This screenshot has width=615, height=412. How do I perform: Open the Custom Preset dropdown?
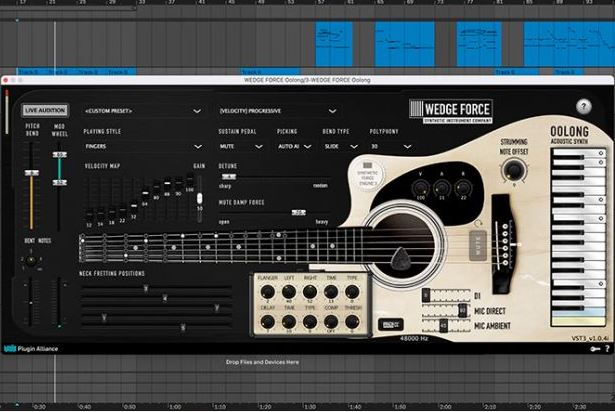coord(143,111)
